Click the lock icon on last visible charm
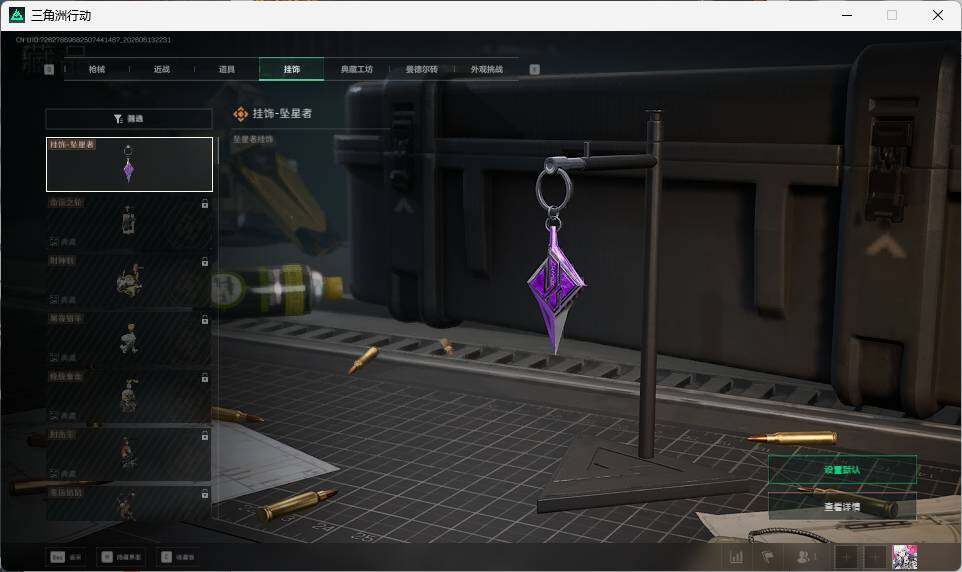This screenshot has width=962, height=572. tap(205, 494)
